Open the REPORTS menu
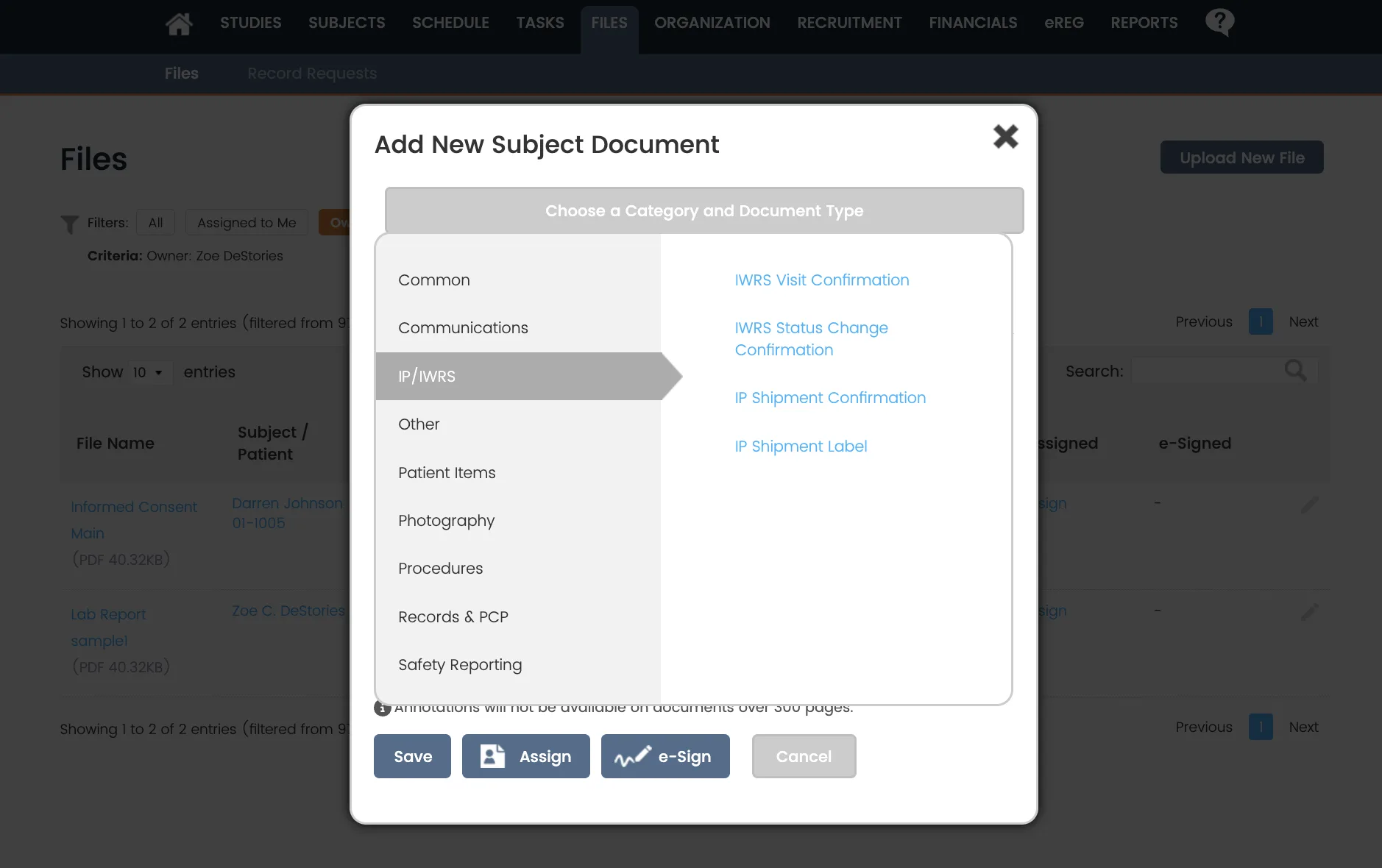The image size is (1382, 868). (x=1144, y=23)
